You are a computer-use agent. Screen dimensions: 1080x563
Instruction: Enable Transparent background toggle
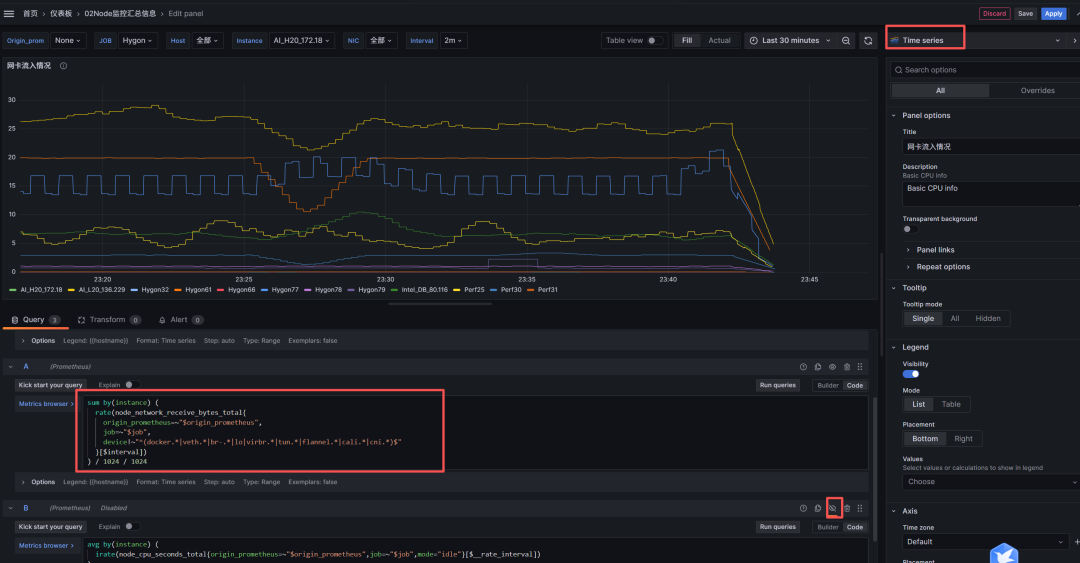click(911, 229)
